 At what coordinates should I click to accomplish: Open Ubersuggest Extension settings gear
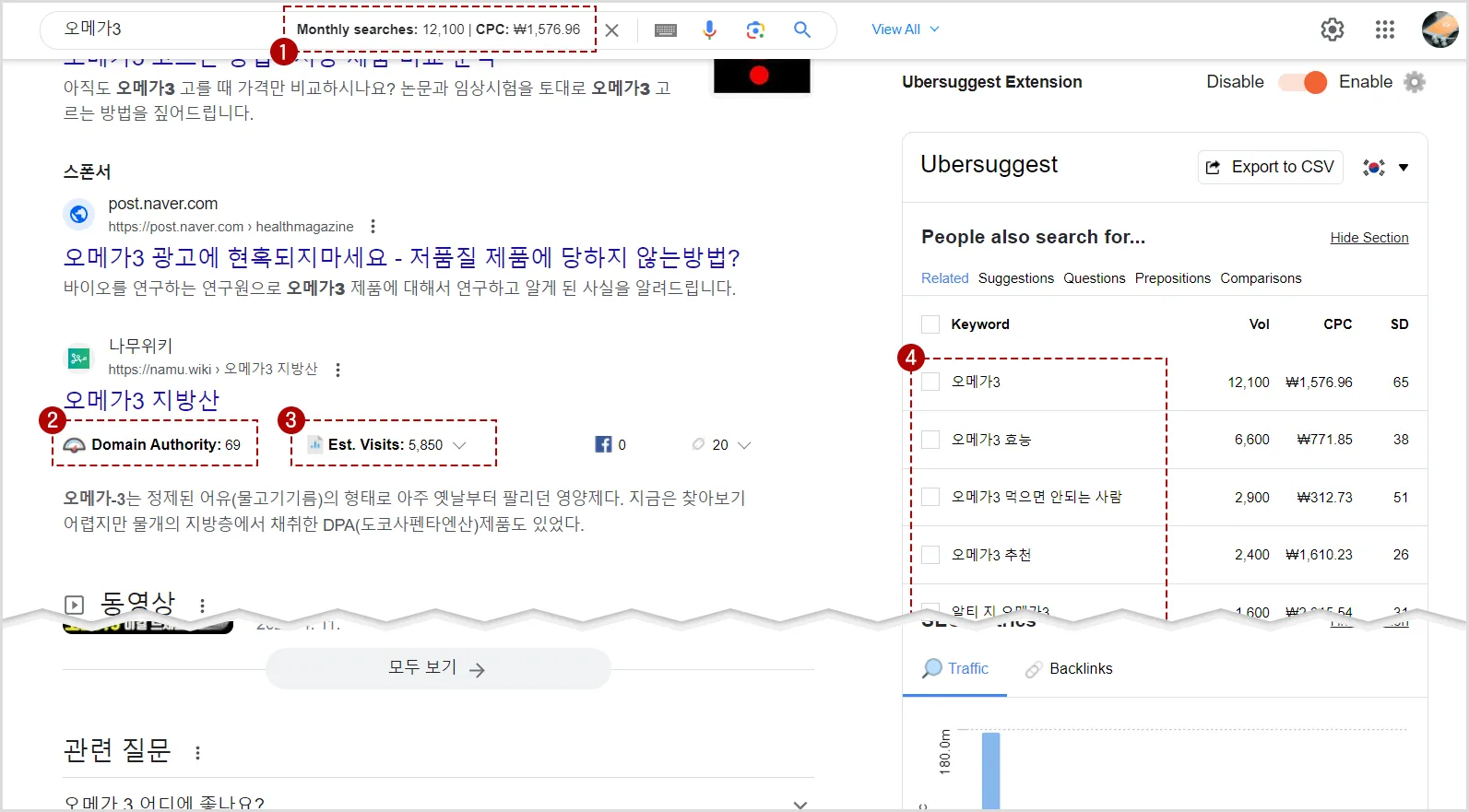point(1415,82)
